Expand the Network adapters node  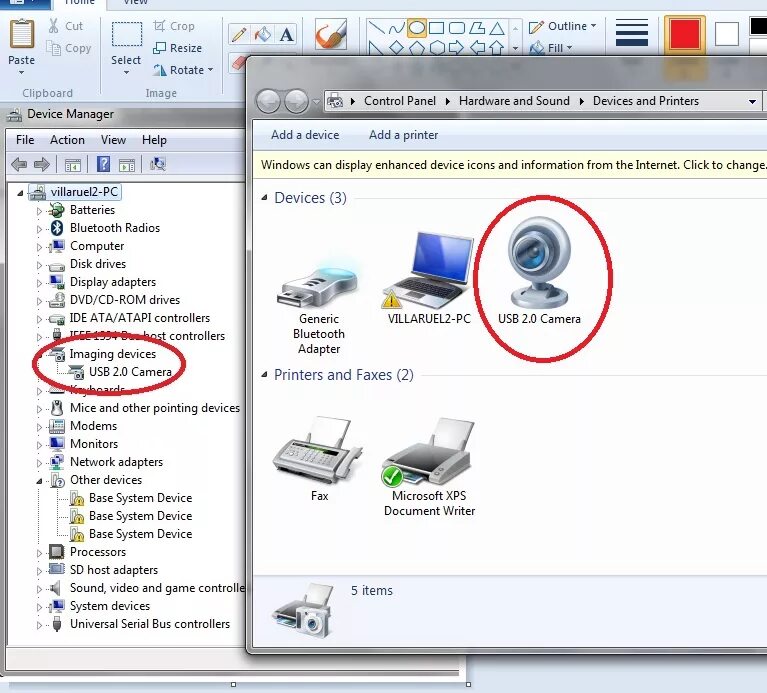(39, 463)
